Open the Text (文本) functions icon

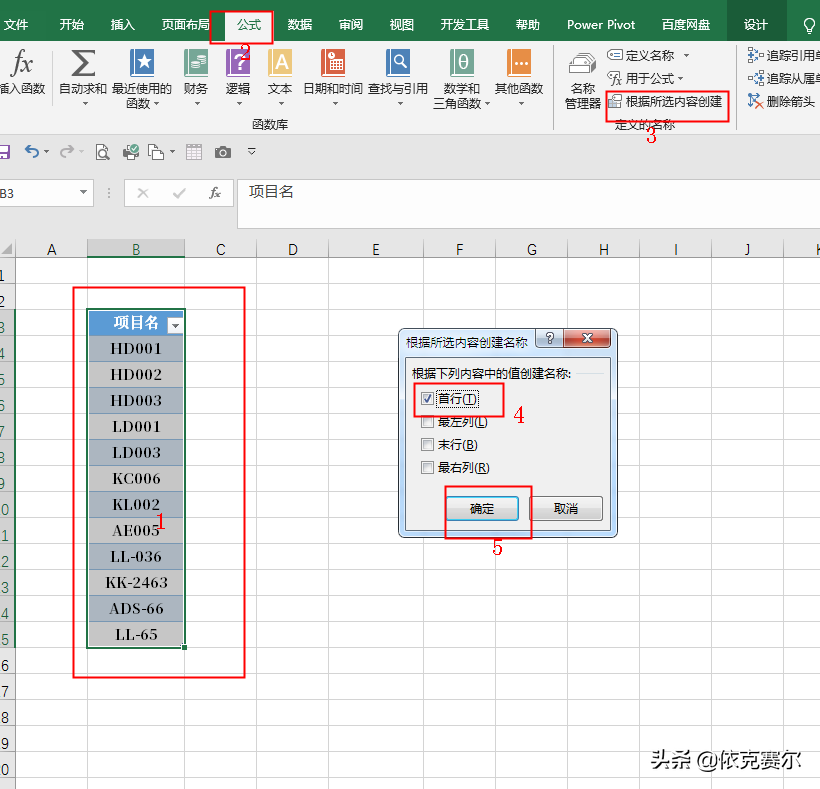coord(280,63)
